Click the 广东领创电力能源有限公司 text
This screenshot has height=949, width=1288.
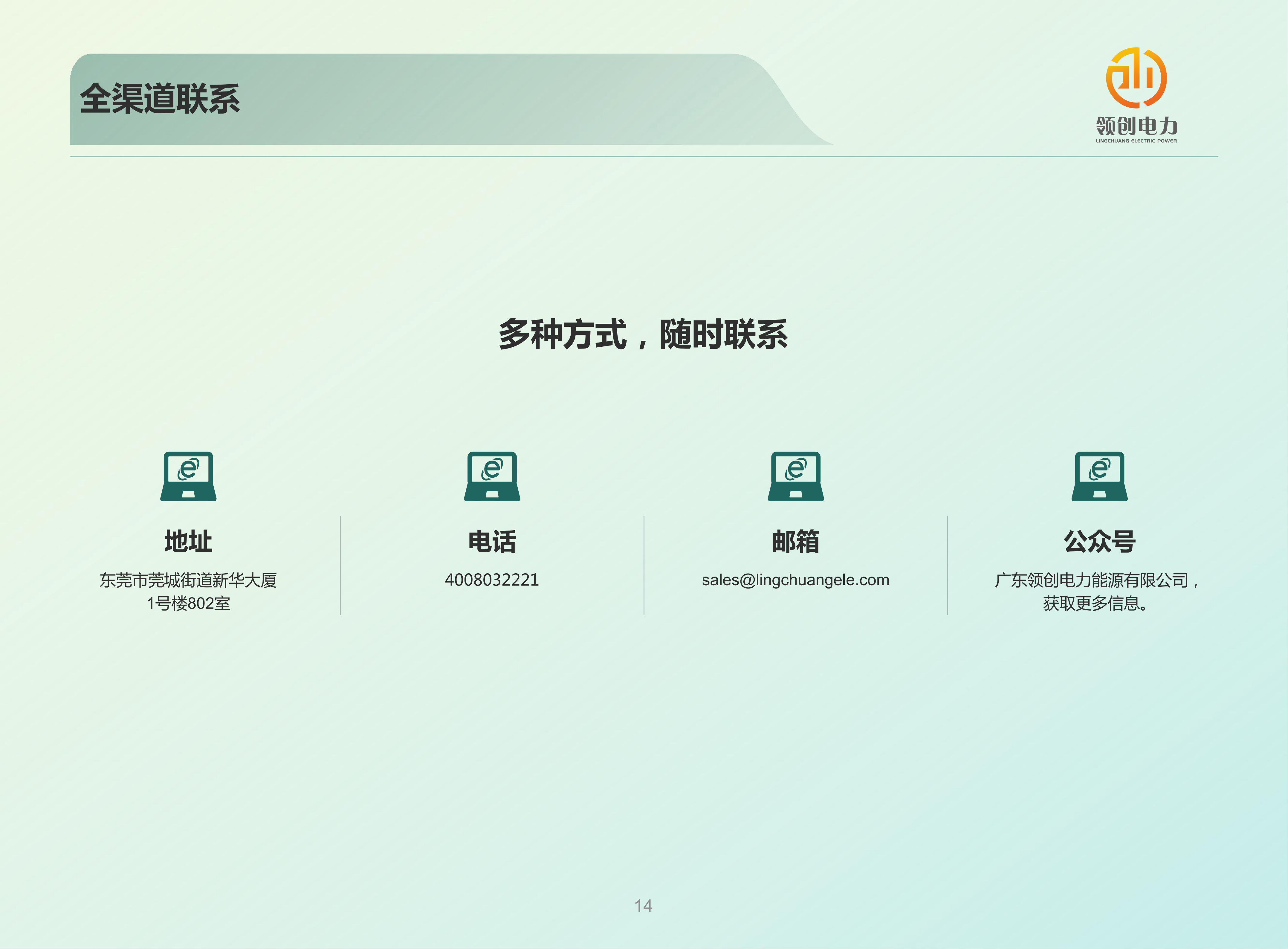[x=1092, y=580]
